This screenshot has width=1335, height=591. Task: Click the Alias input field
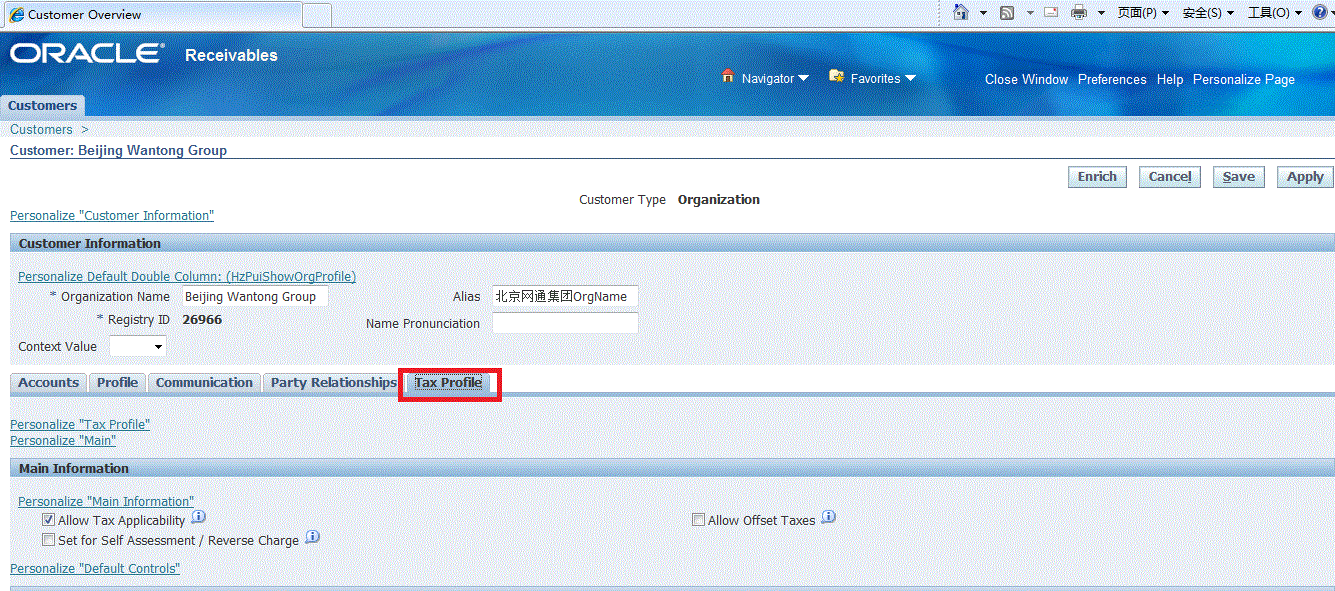tap(565, 297)
